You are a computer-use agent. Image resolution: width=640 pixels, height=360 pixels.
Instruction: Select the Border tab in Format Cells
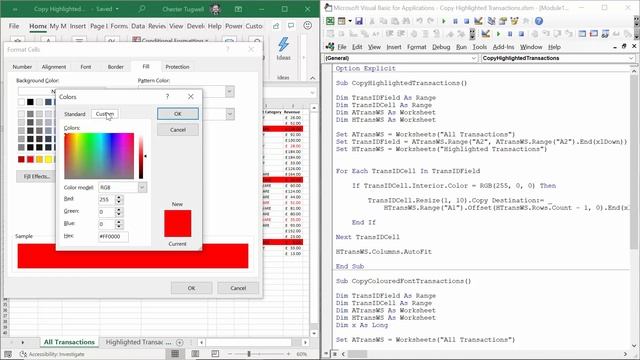tap(116, 67)
